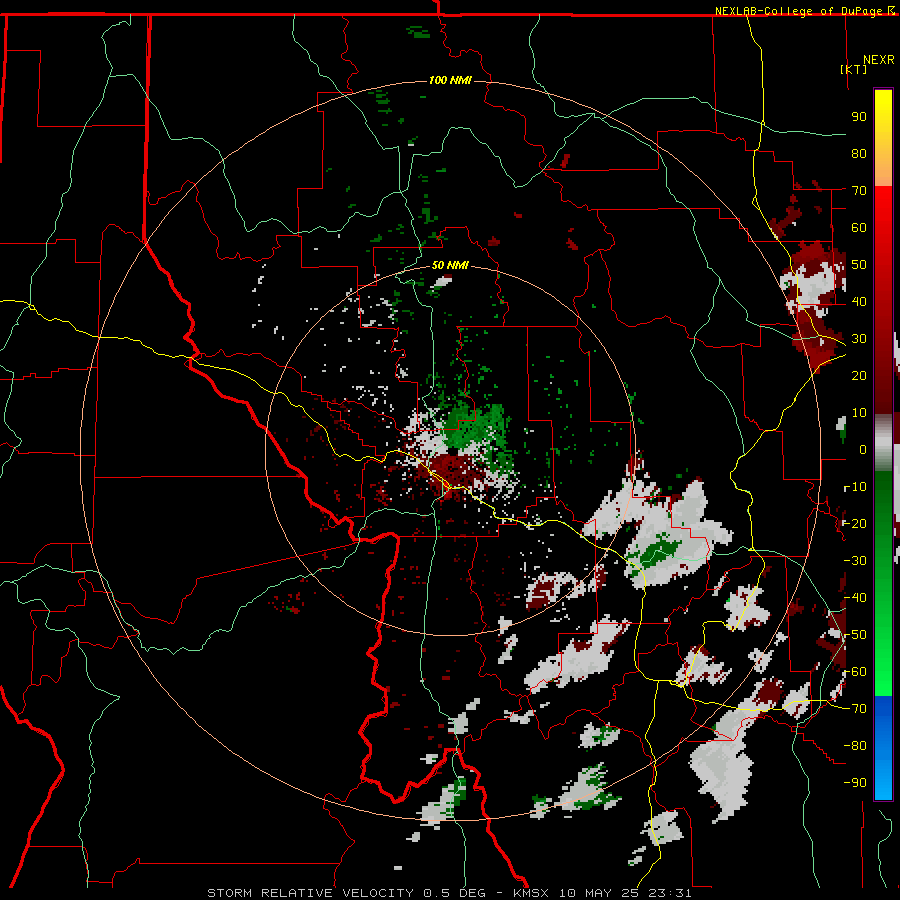Click the -50 value on velocity scale
The width and height of the screenshot is (900, 900).
click(x=855, y=634)
